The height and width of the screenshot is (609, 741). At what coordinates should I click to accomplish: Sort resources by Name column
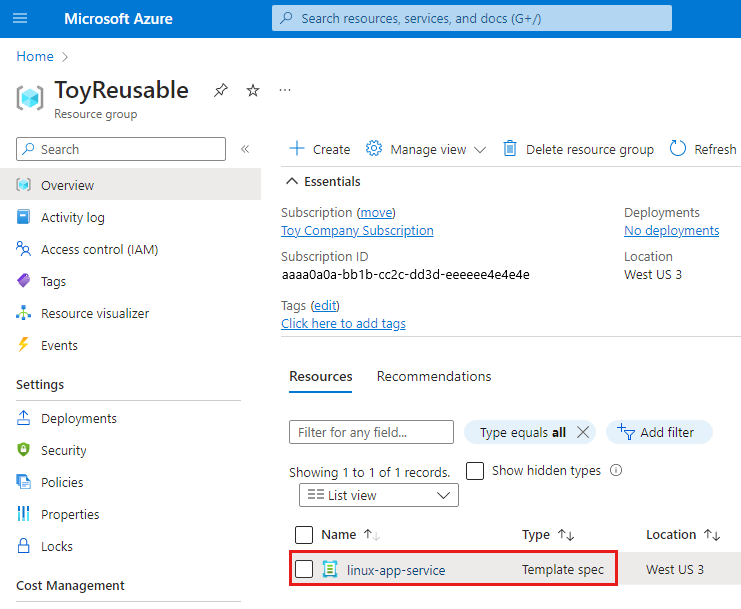(351, 535)
